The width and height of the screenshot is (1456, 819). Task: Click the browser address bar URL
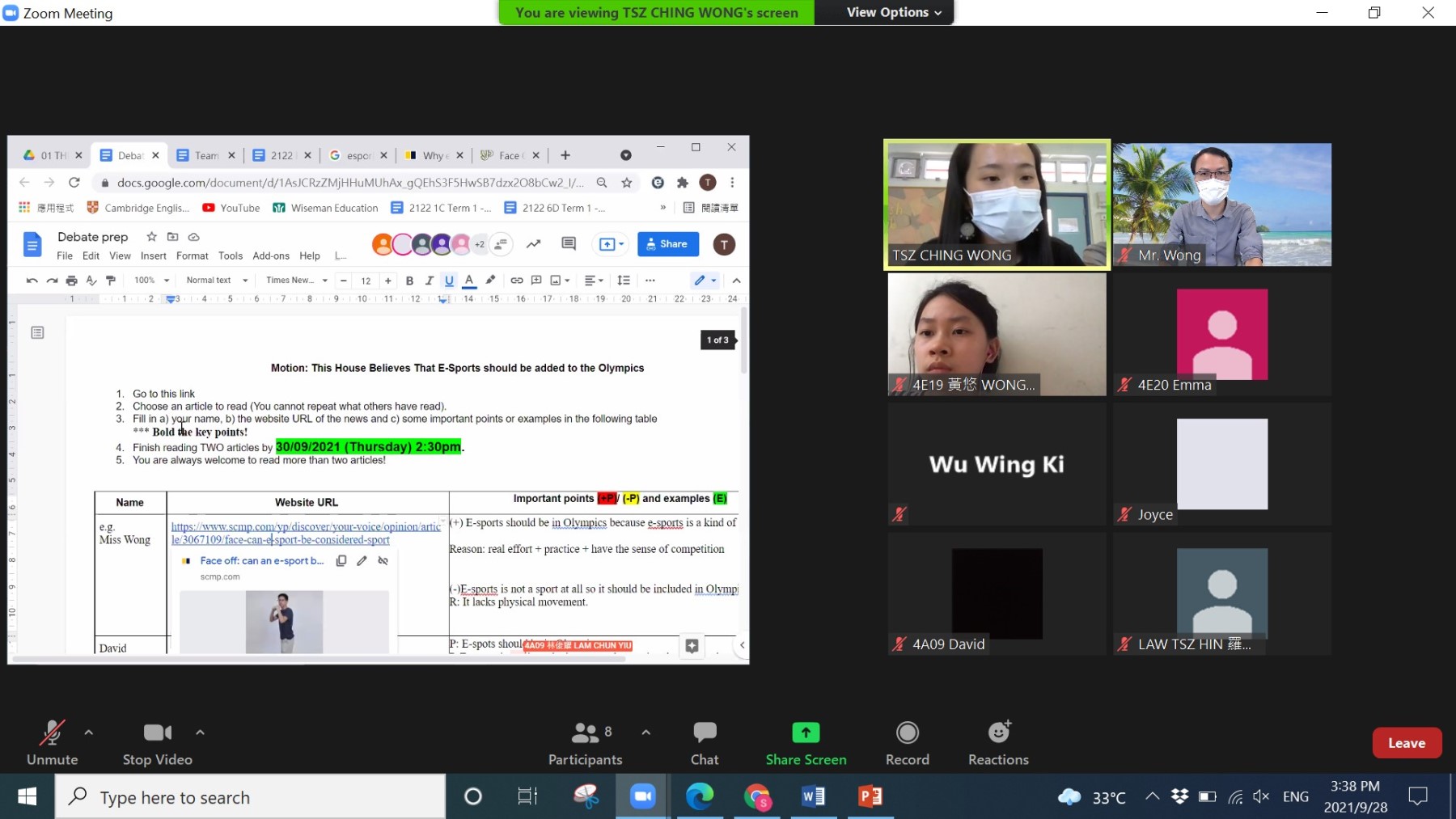(x=349, y=183)
